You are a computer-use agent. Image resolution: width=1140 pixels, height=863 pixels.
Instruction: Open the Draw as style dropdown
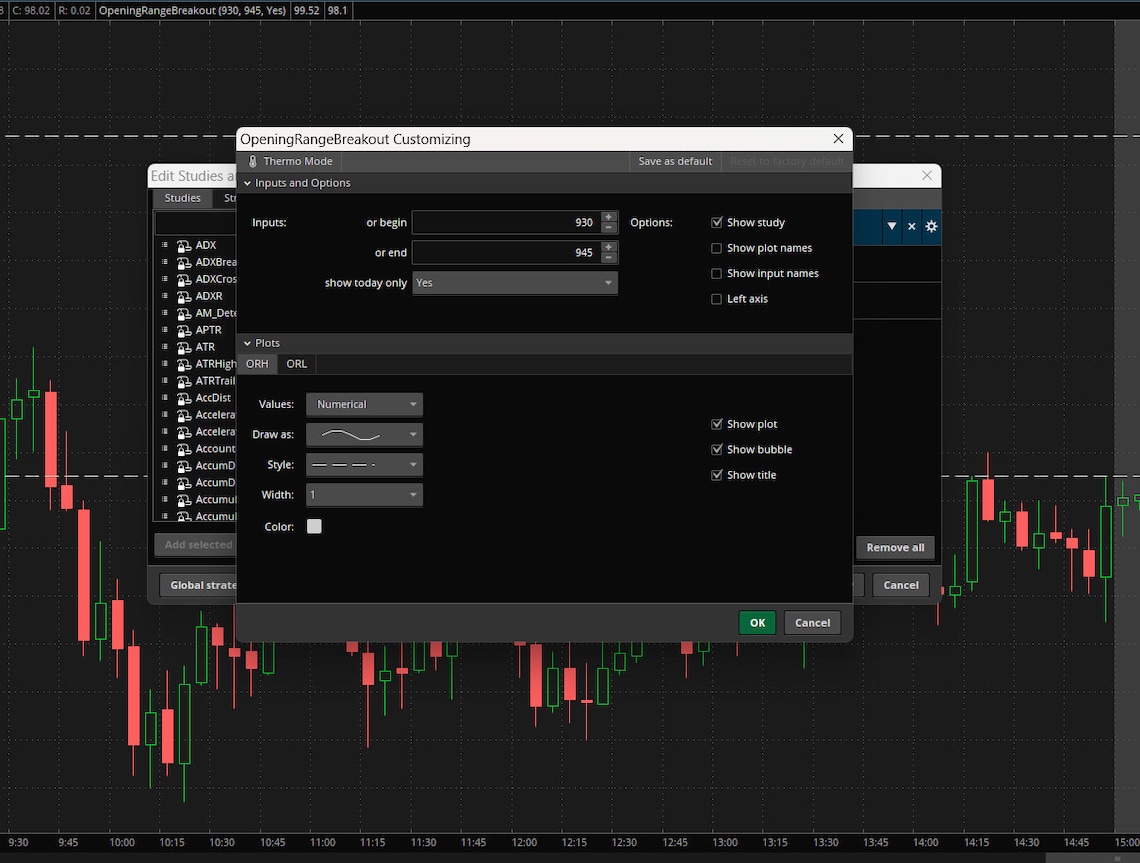364,434
